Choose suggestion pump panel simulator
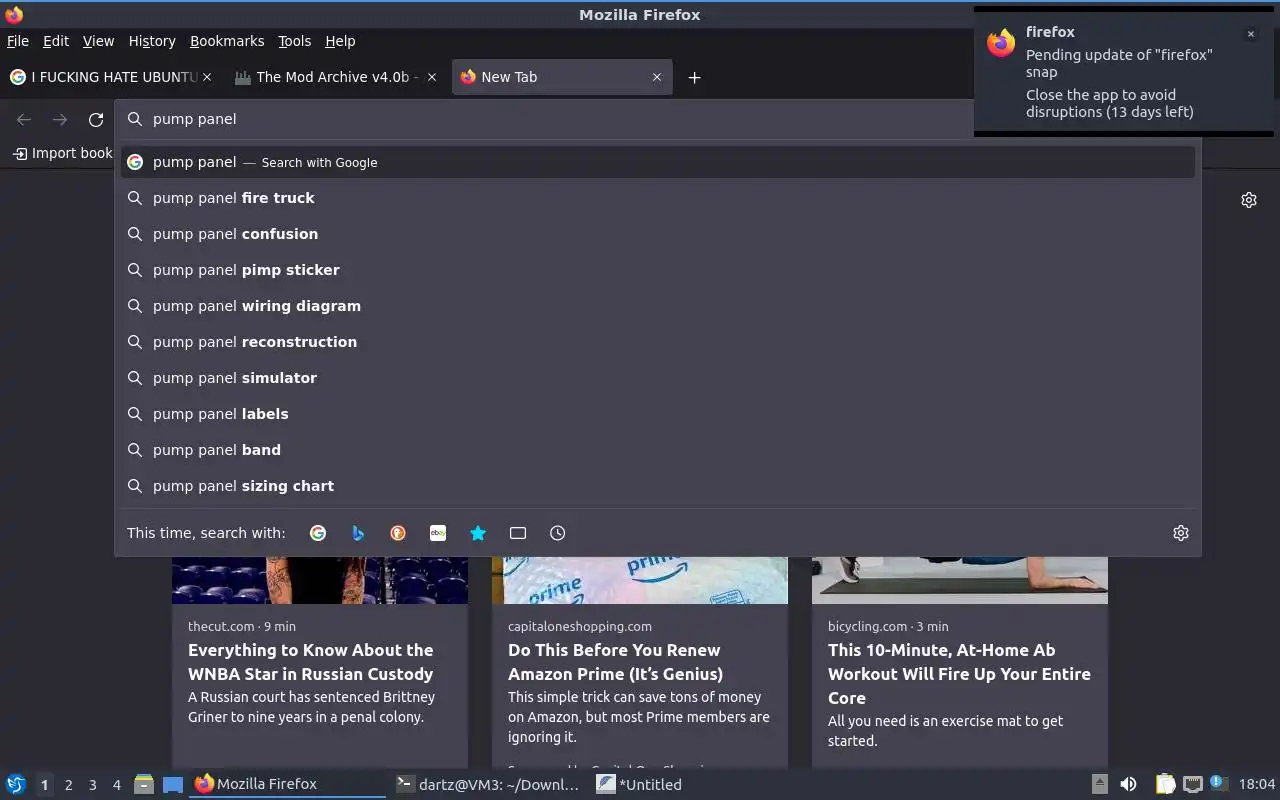The image size is (1280, 800). pyautogui.click(x=658, y=378)
